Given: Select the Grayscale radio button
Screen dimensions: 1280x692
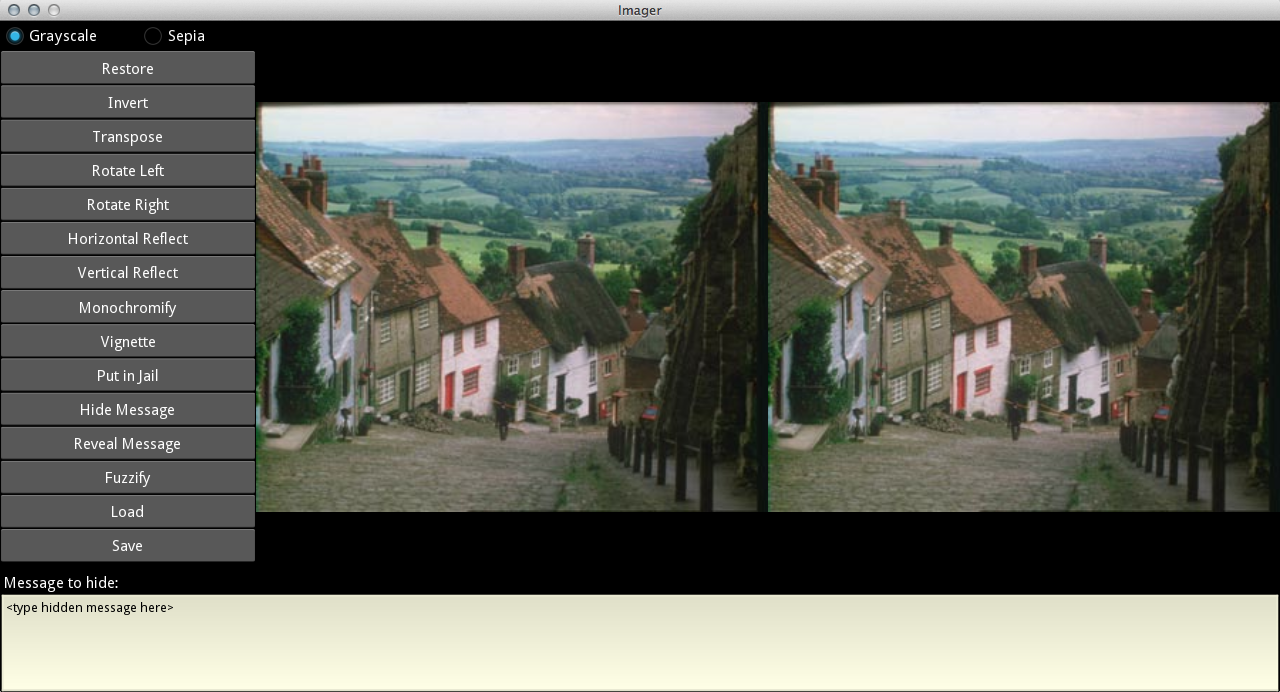Looking at the screenshot, I should (15, 36).
